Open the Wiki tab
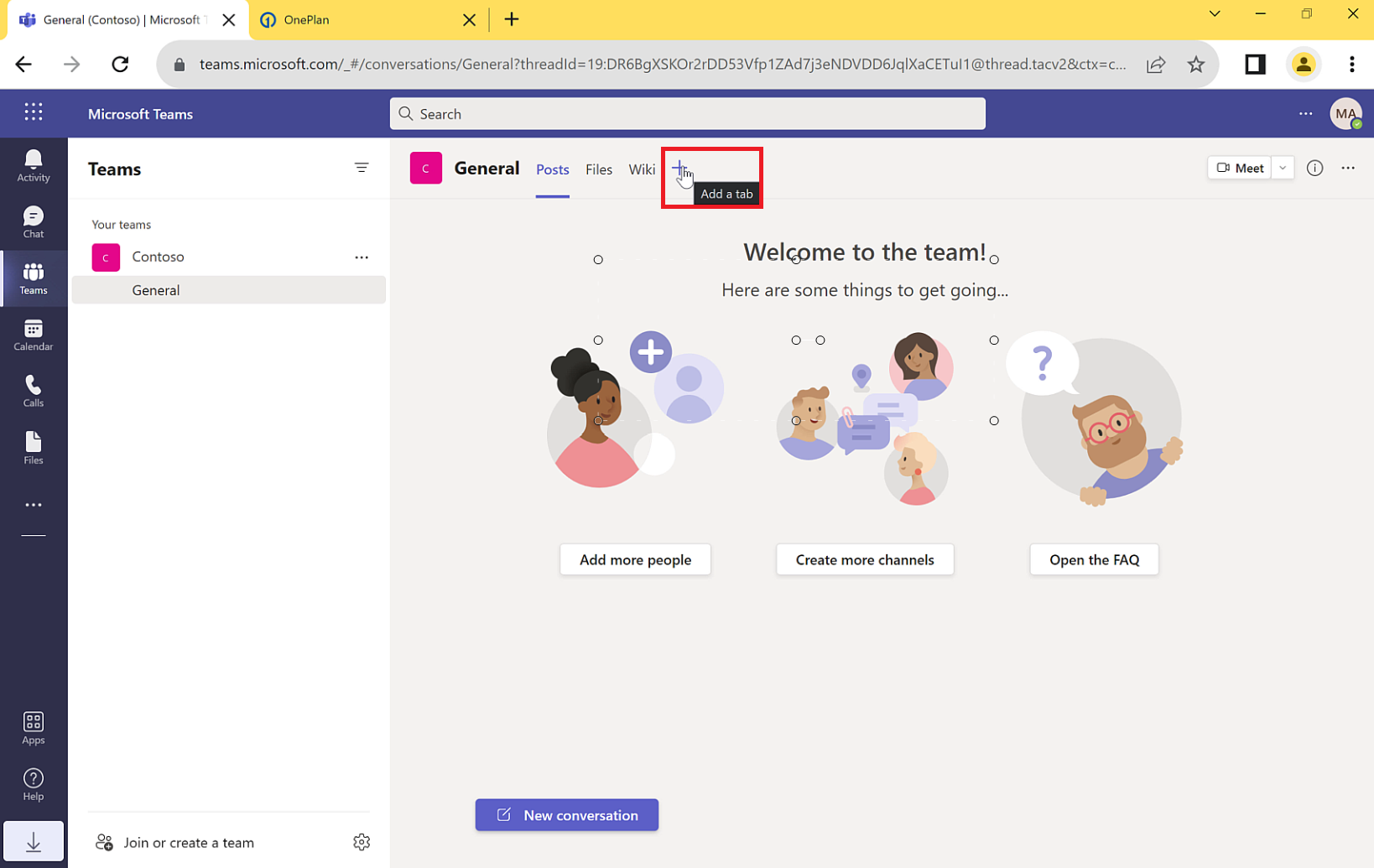The height and width of the screenshot is (868, 1374). click(x=642, y=169)
